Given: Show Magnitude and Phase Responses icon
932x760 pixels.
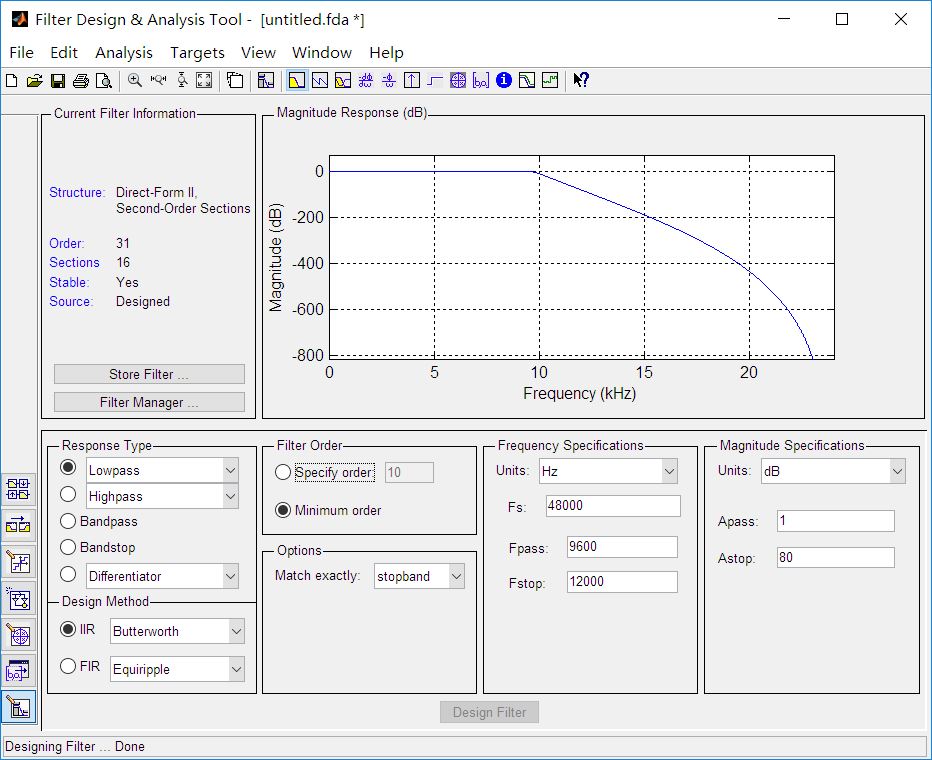Looking at the screenshot, I should pyautogui.click(x=343, y=80).
